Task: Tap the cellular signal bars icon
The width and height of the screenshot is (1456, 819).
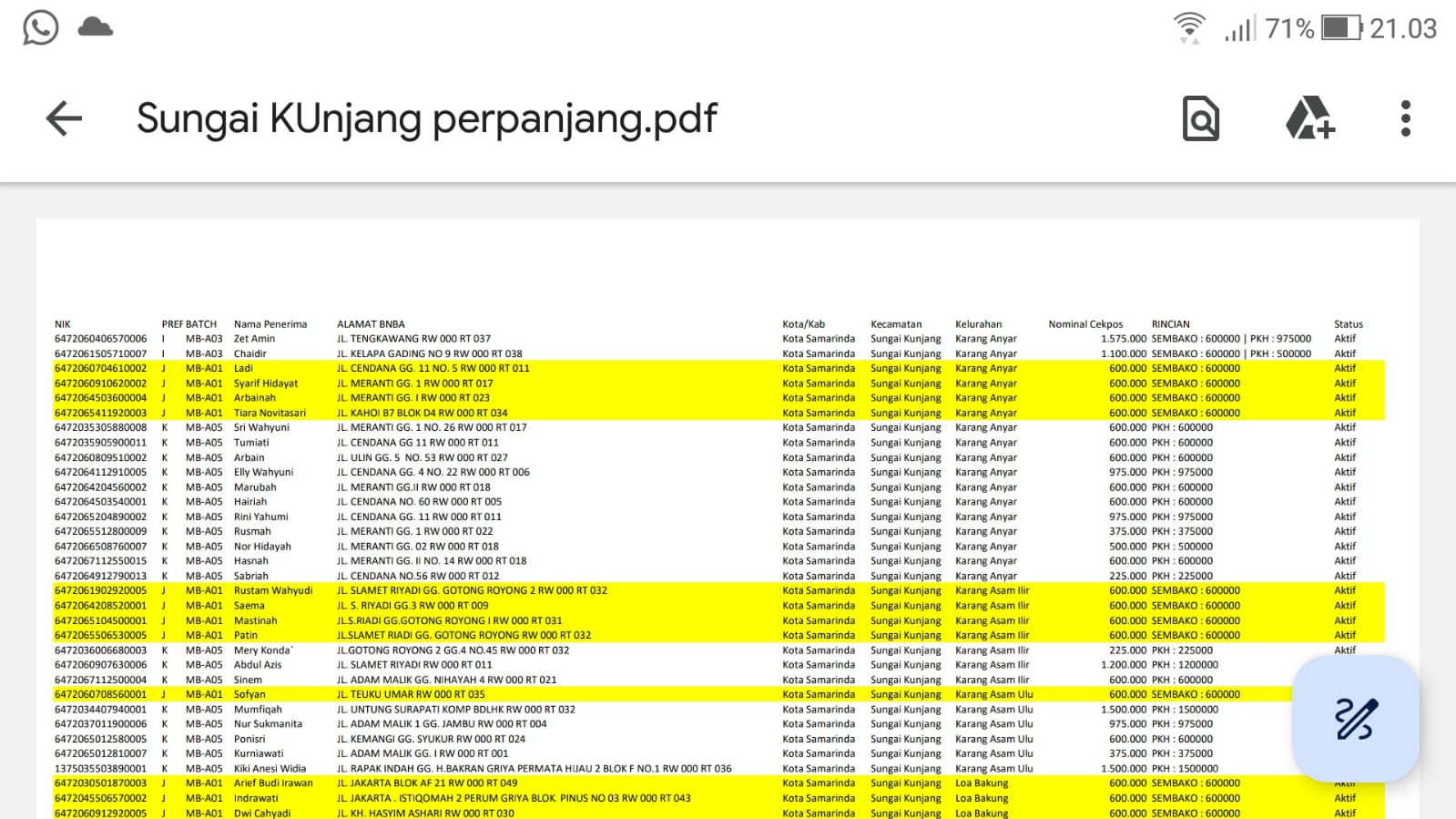Action: click(x=1240, y=28)
